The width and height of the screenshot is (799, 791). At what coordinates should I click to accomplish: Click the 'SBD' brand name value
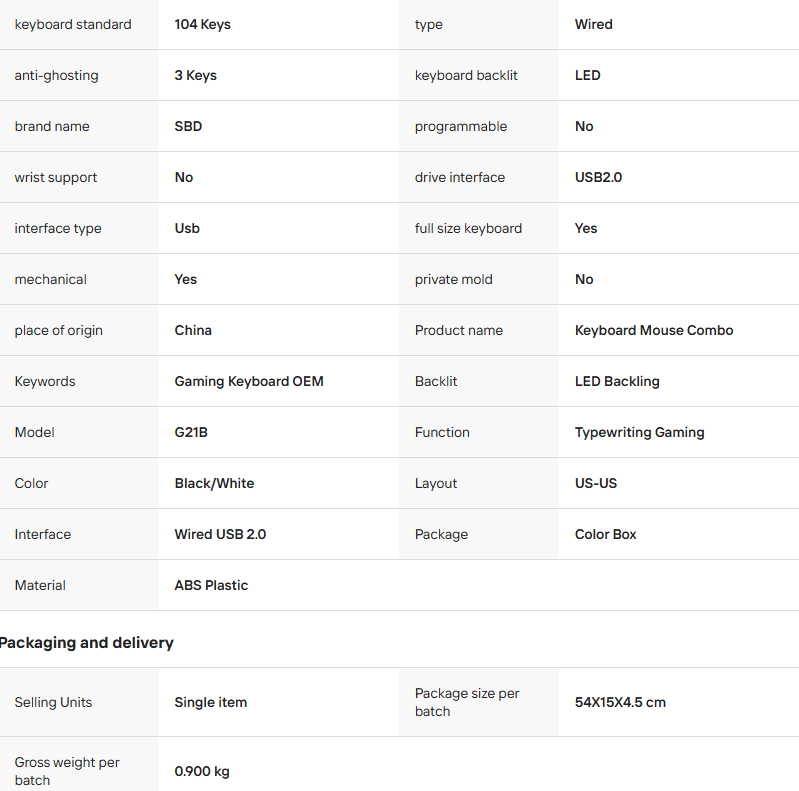point(188,126)
